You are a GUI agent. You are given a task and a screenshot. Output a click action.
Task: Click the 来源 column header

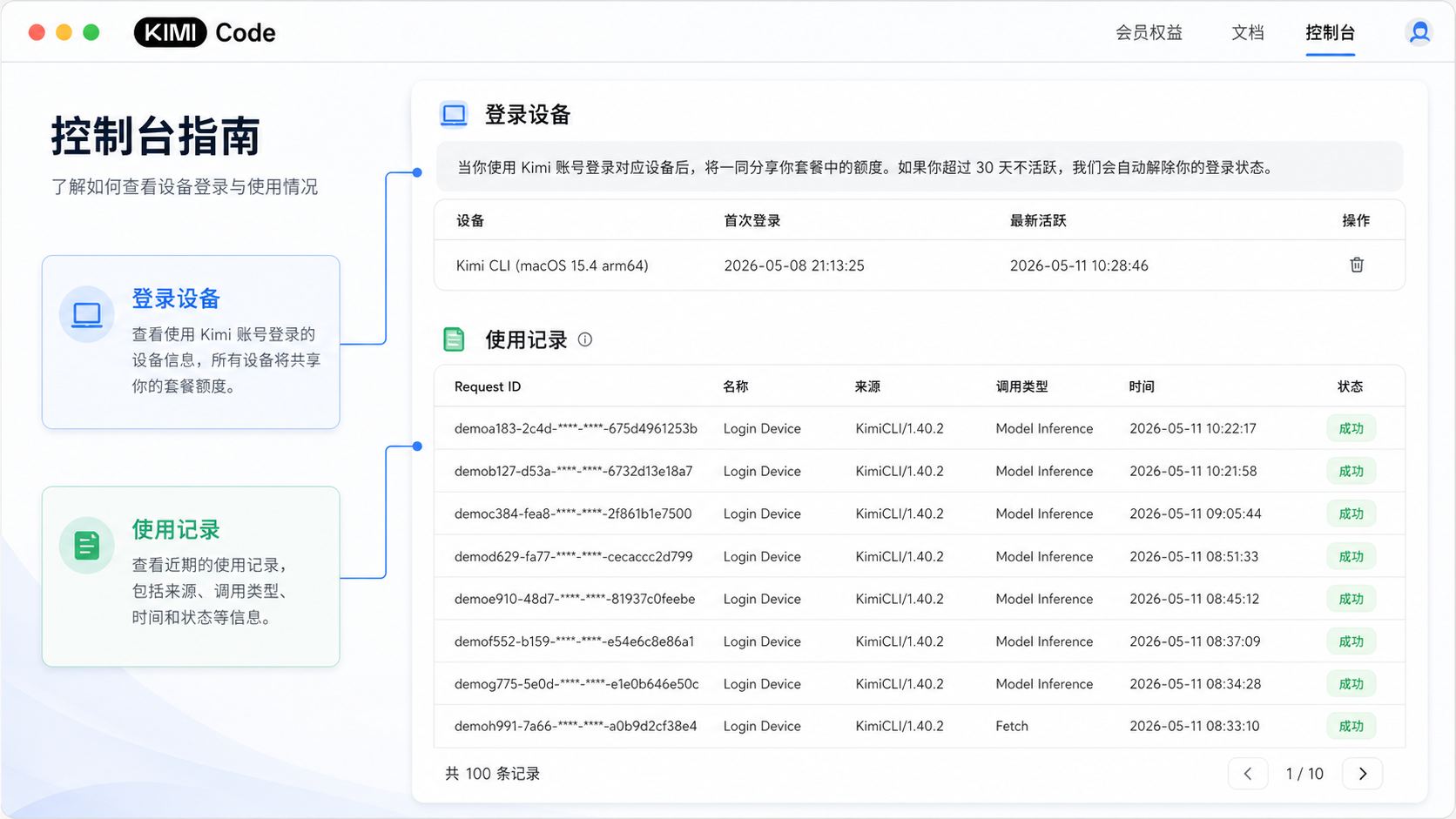(x=867, y=386)
